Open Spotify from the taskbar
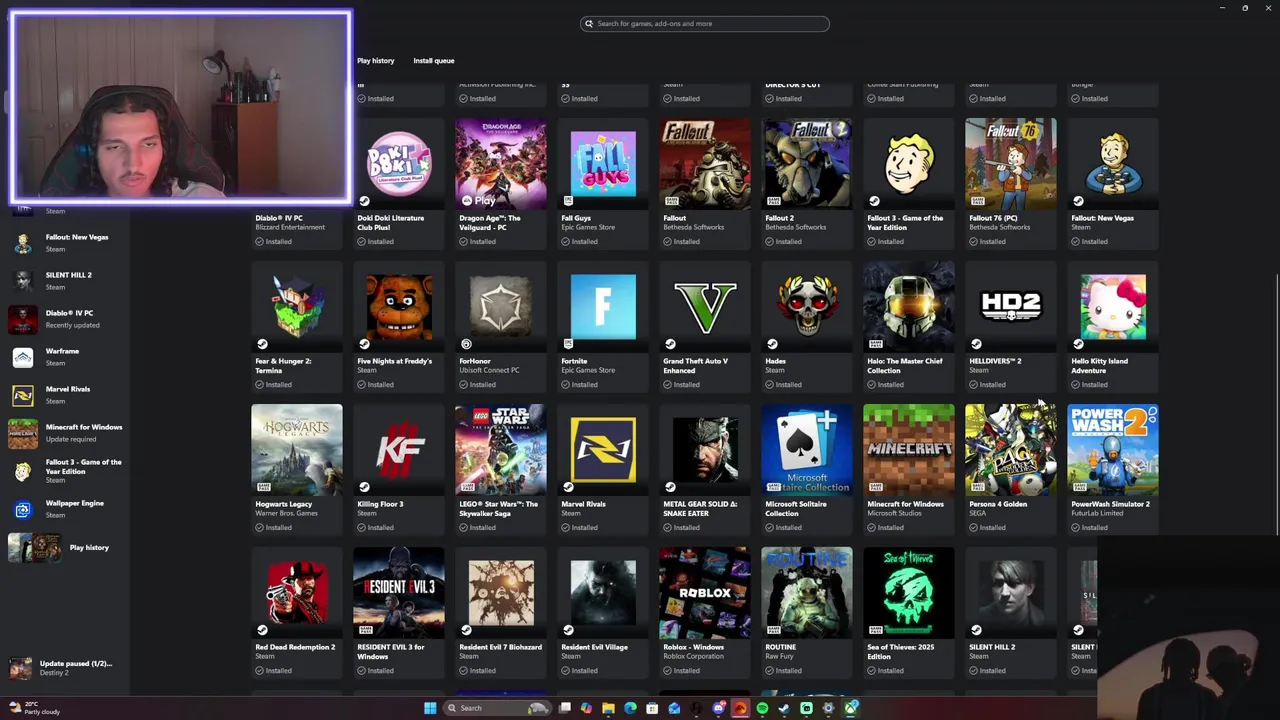 point(762,708)
